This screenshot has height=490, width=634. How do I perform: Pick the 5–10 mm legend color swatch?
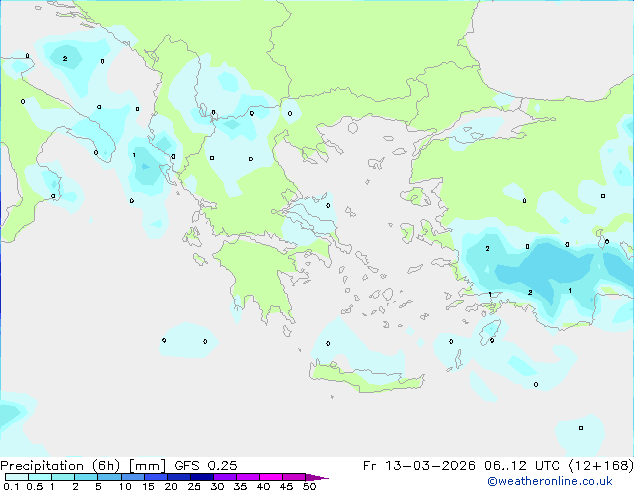tap(109, 477)
